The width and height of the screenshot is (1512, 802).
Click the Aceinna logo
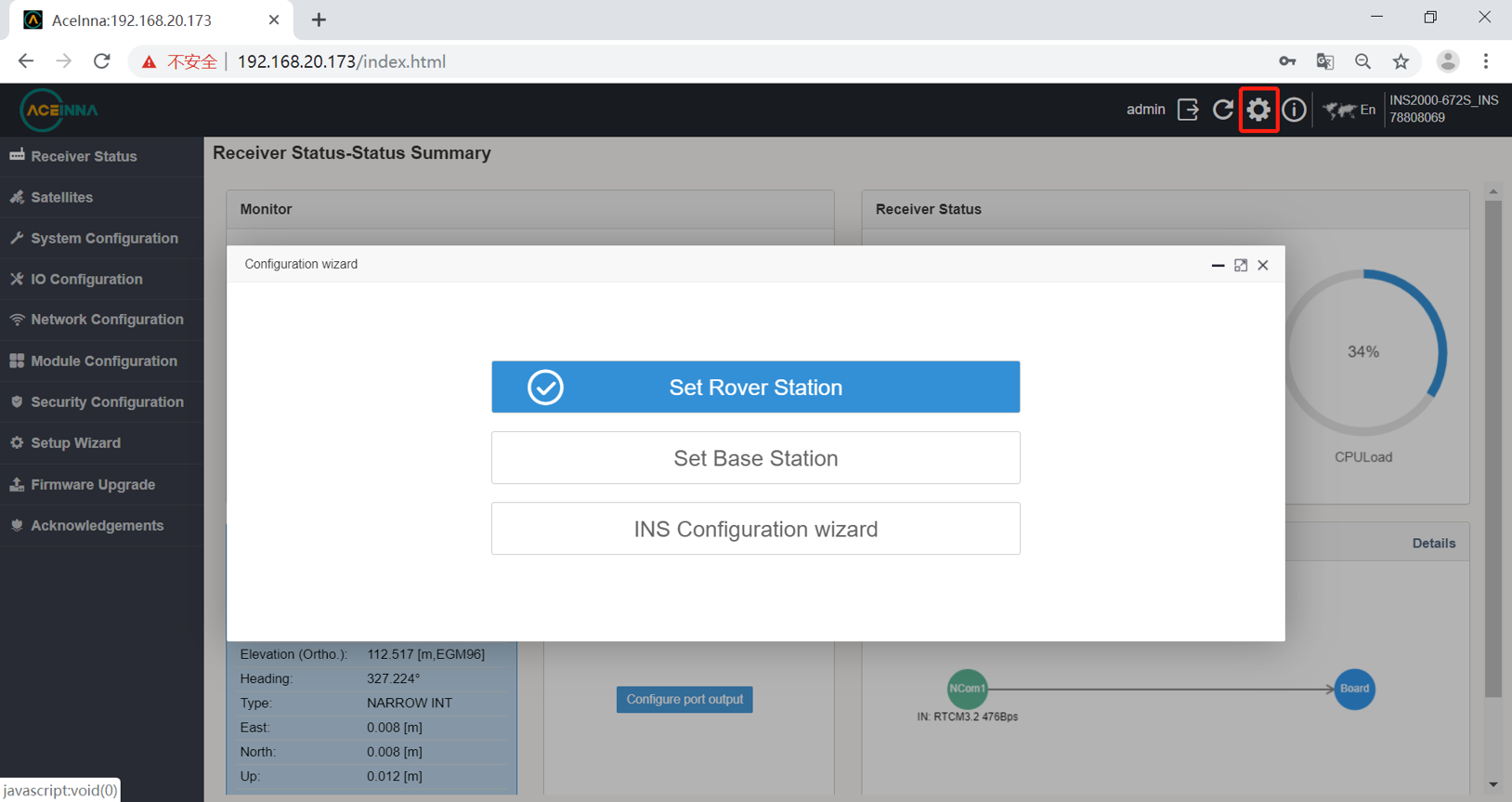pyautogui.click(x=59, y=110)
